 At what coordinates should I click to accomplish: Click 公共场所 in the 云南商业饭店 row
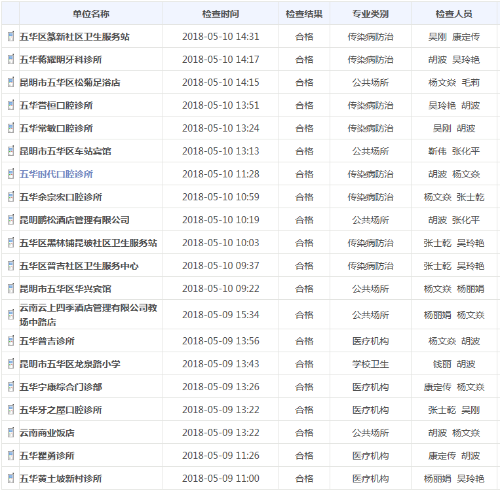pyautogui.click(x=370, y=433)
